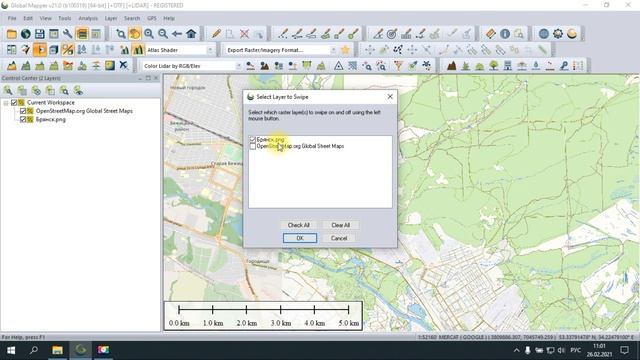Toggle OpenStreetMap layer checkbox in Control Center
Image resolution: width=640 pixels, height=360 pixels.
click(23, 111)
